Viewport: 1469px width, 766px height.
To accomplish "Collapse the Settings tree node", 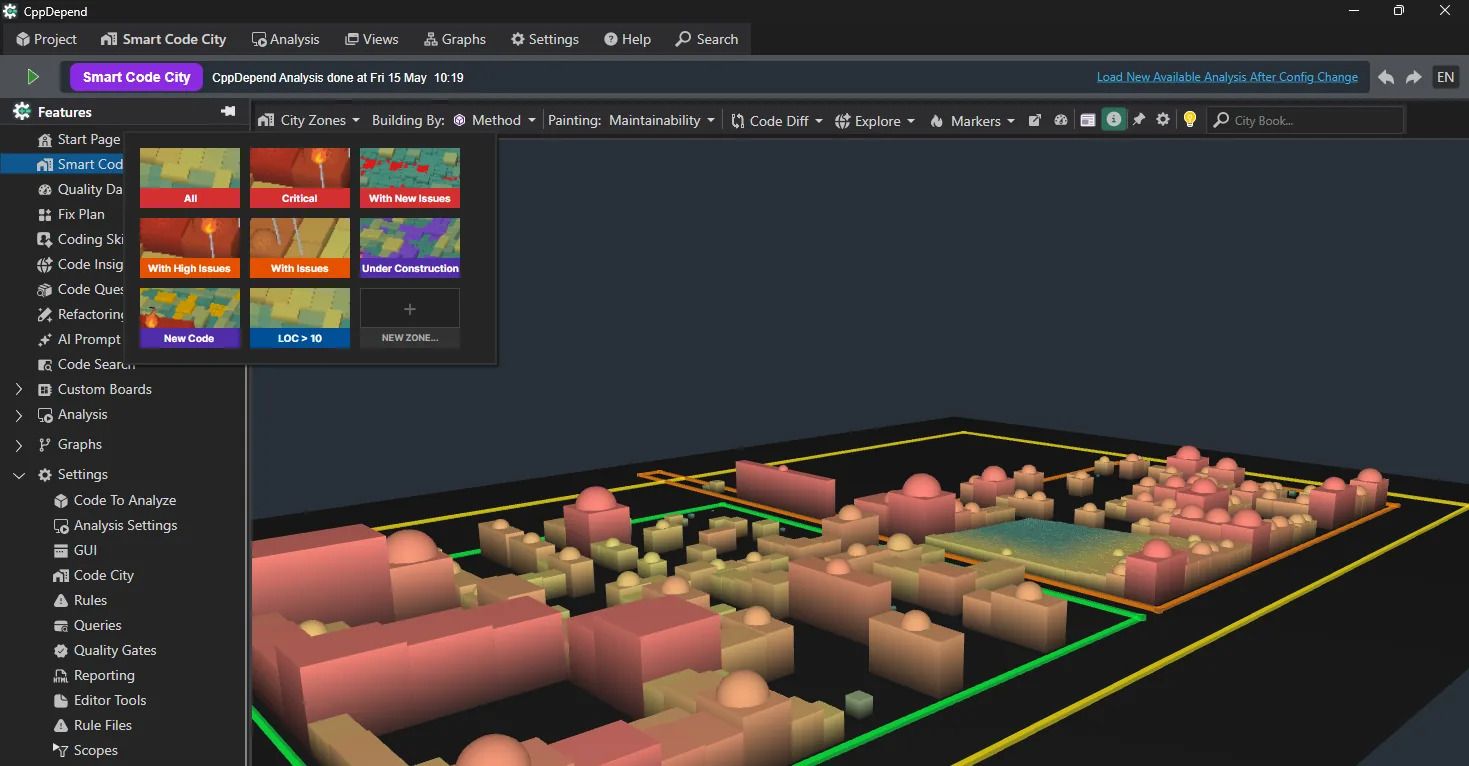I will 19,474.
